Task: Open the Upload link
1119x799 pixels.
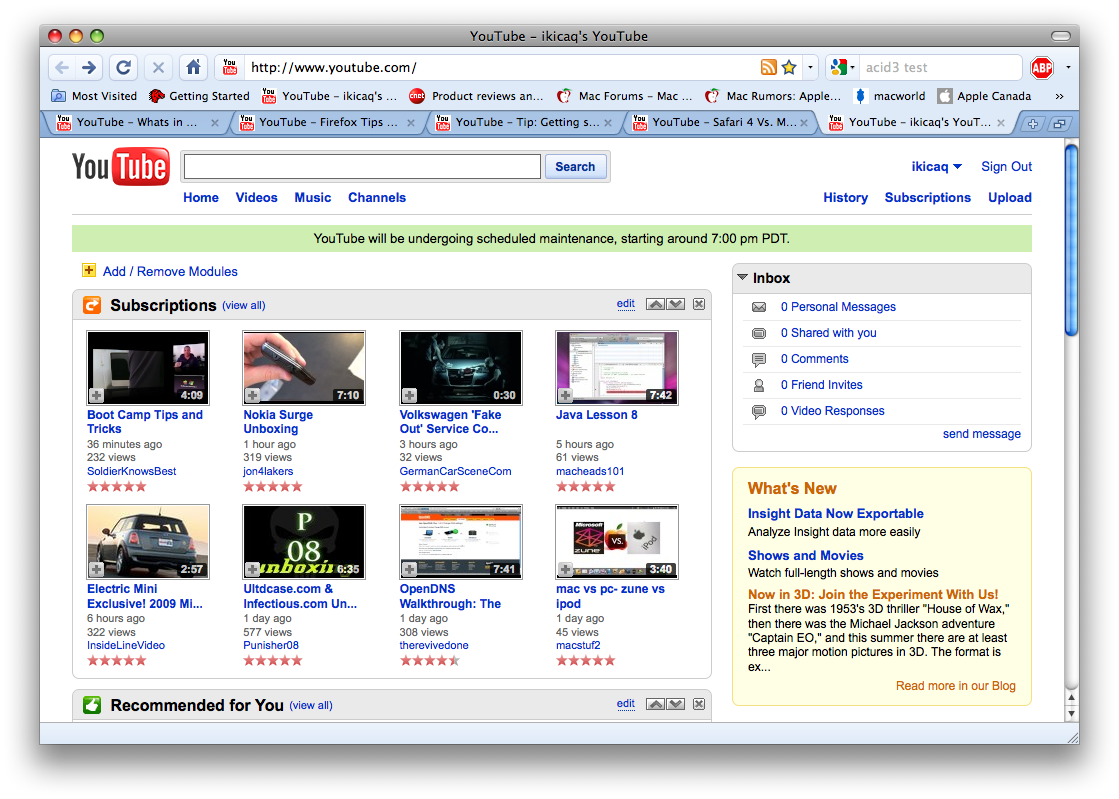Action: [1009, 198]
